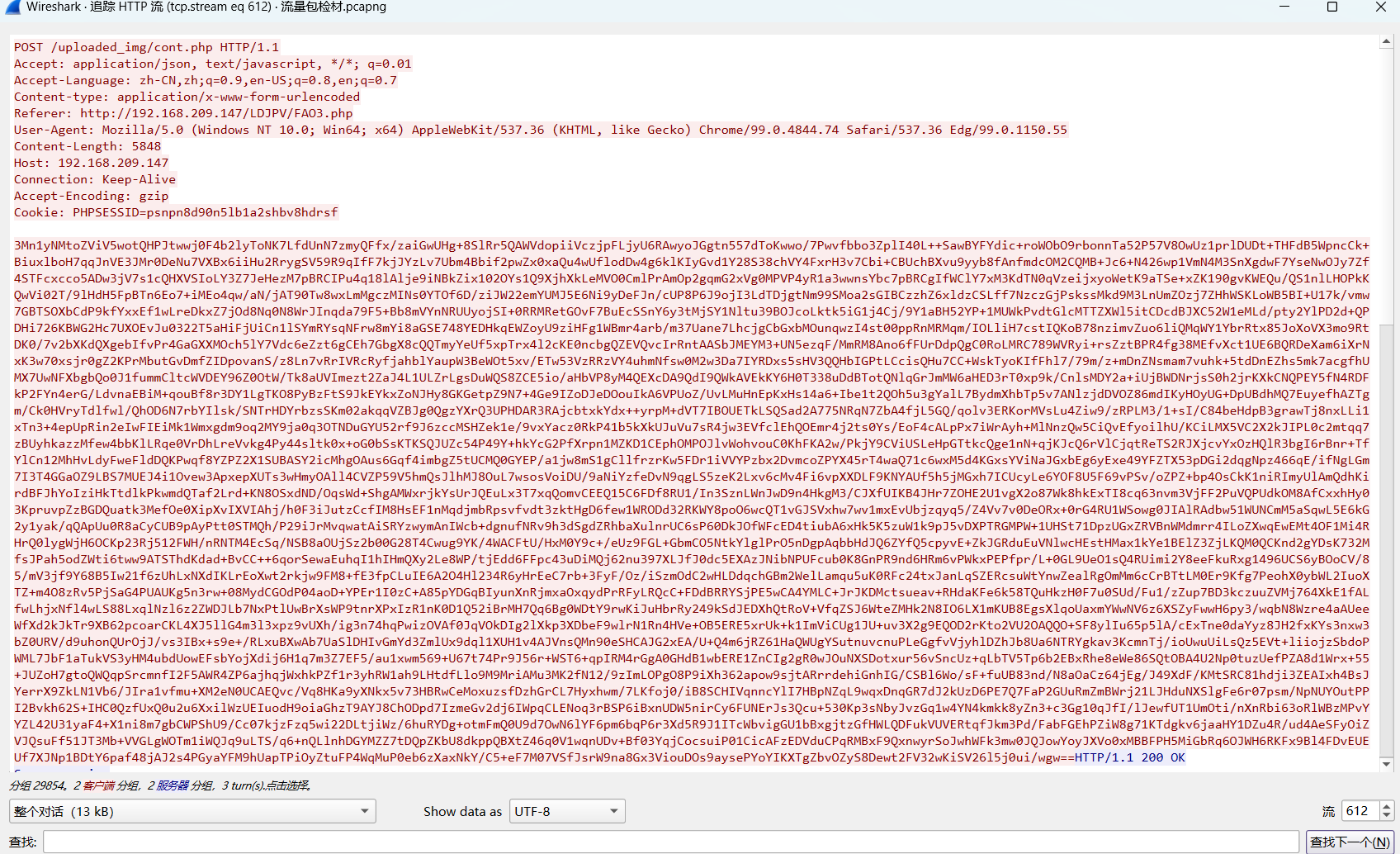Click the 2 客户端 分组 link

click(107, 785)
